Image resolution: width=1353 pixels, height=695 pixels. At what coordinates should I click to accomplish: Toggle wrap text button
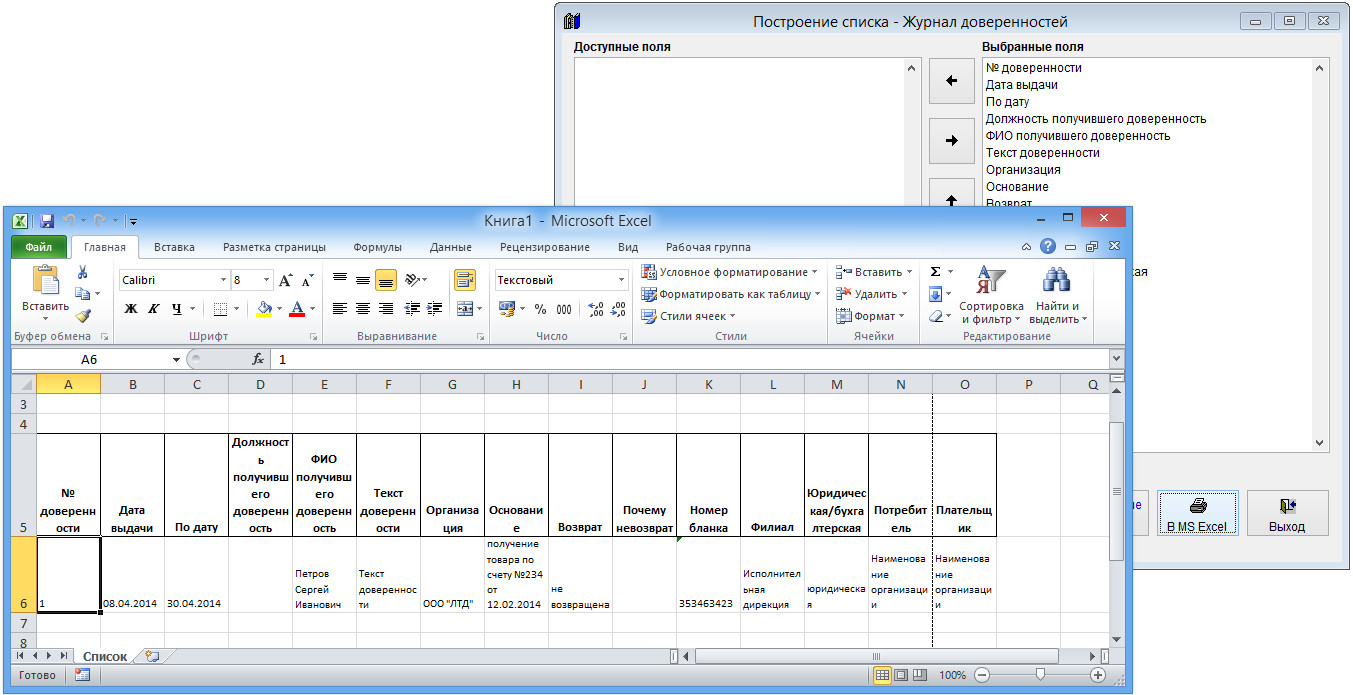[465, 280]
